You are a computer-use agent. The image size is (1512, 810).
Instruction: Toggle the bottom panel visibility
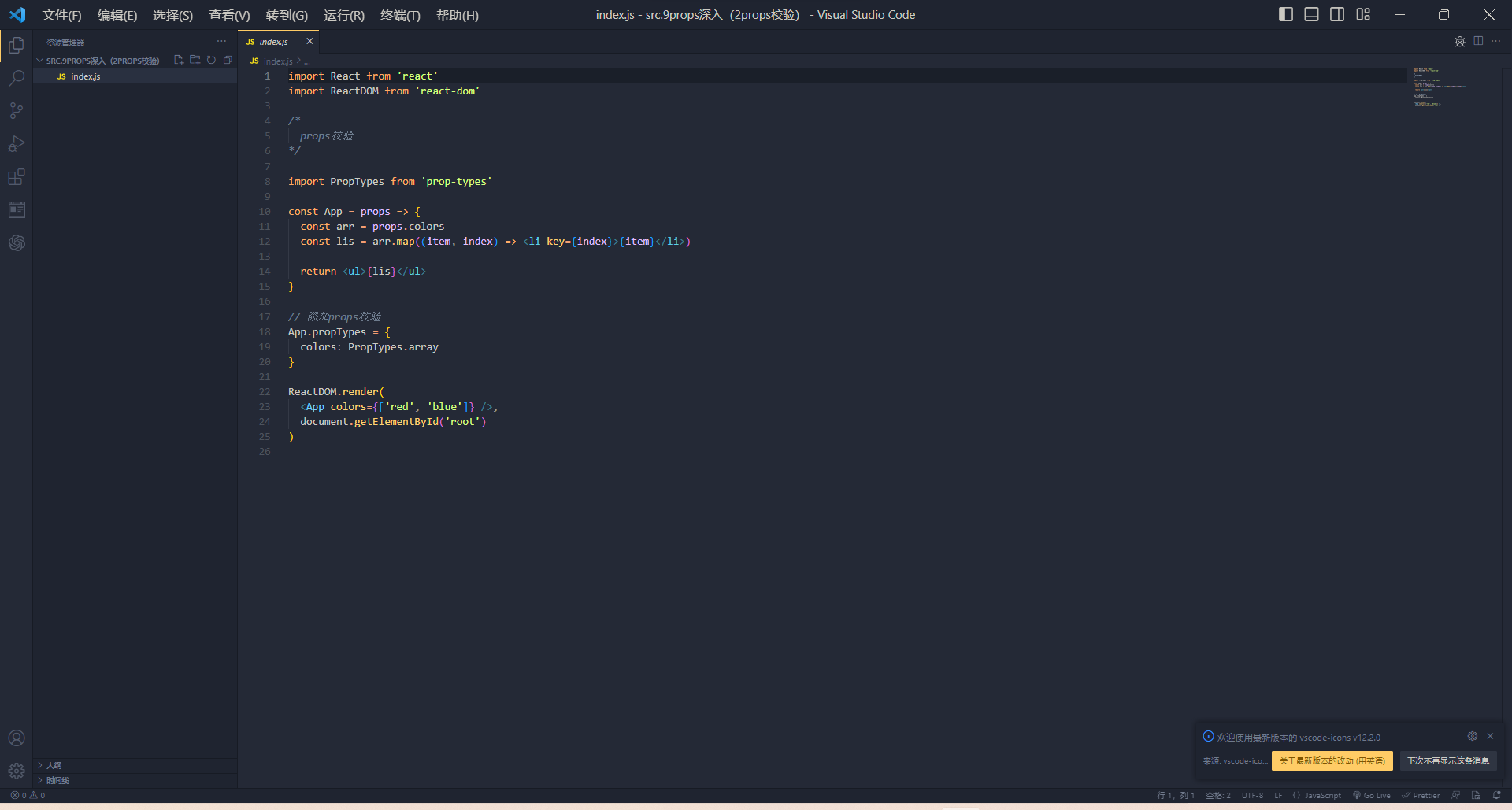[x=1311, y=14]
